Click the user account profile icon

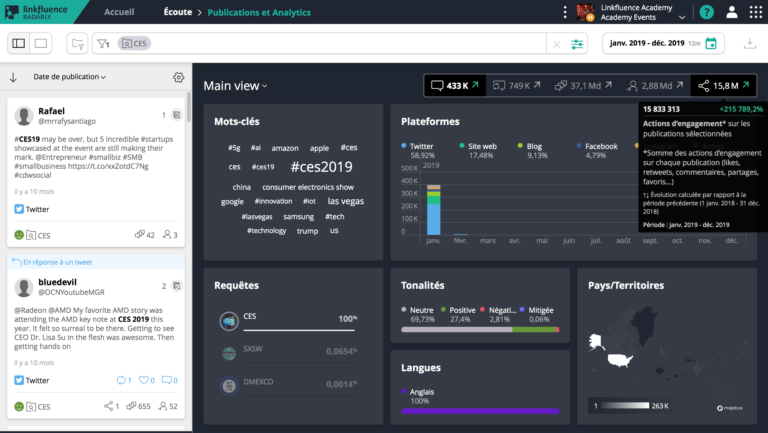[x=730, y=12]
